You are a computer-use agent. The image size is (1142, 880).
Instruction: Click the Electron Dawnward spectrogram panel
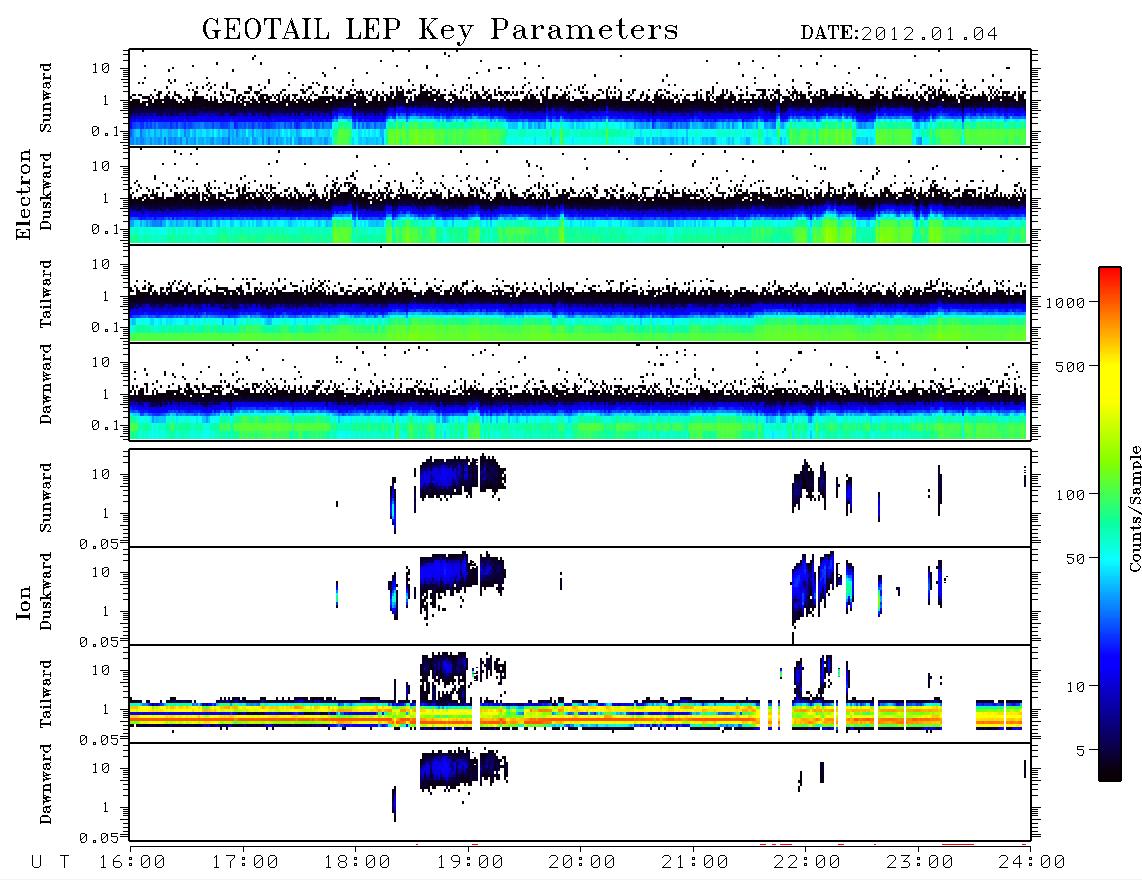tap(580, 392)
